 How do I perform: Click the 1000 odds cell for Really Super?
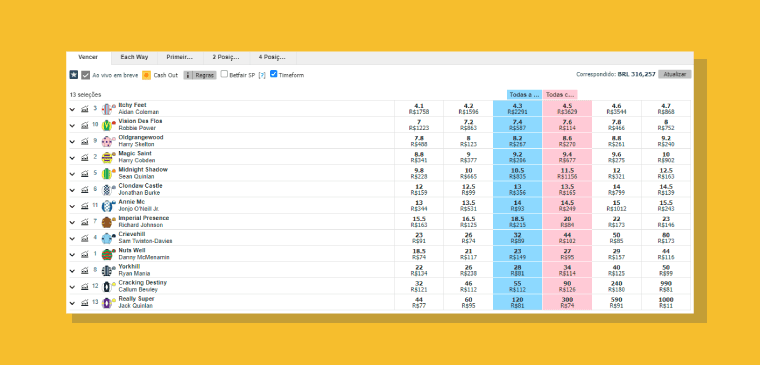(x=666, y=302)
